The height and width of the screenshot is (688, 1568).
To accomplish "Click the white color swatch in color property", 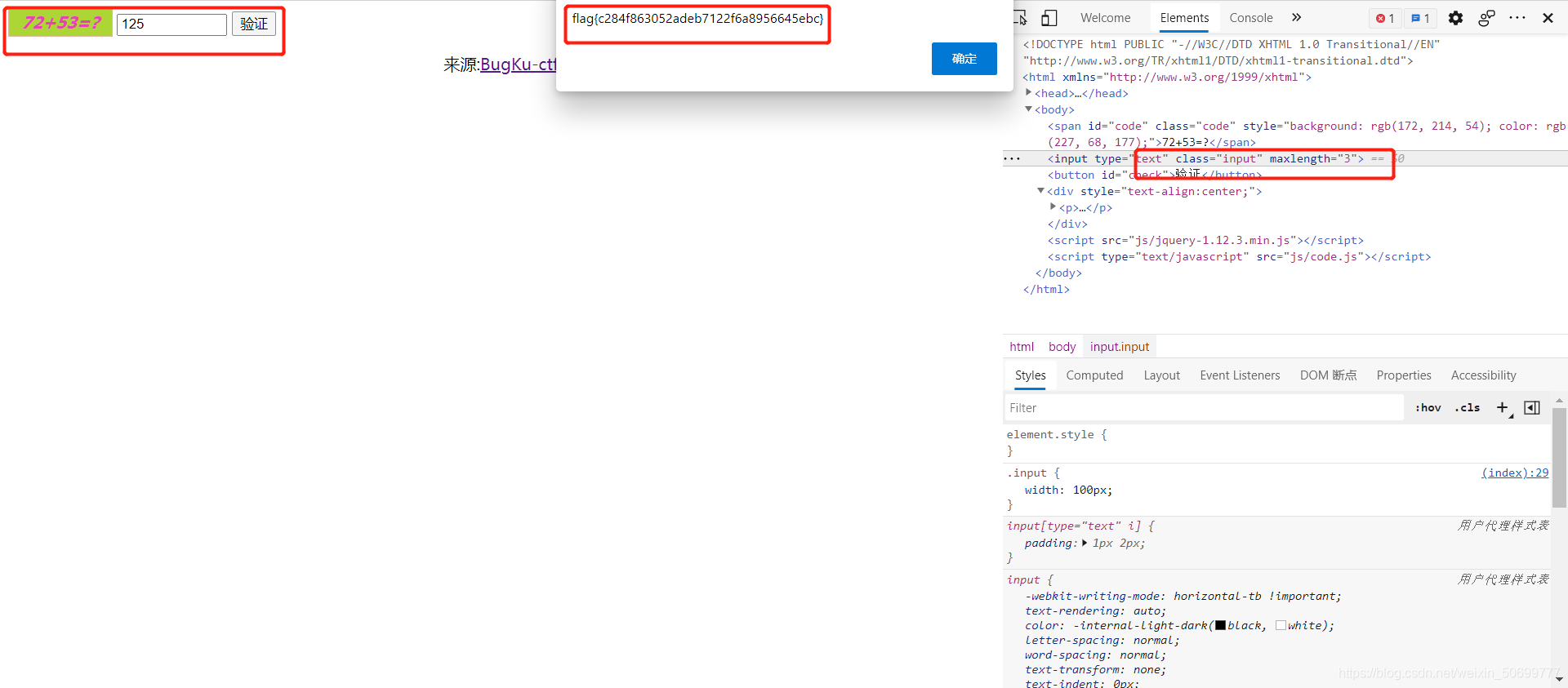I will [1281, 625].
